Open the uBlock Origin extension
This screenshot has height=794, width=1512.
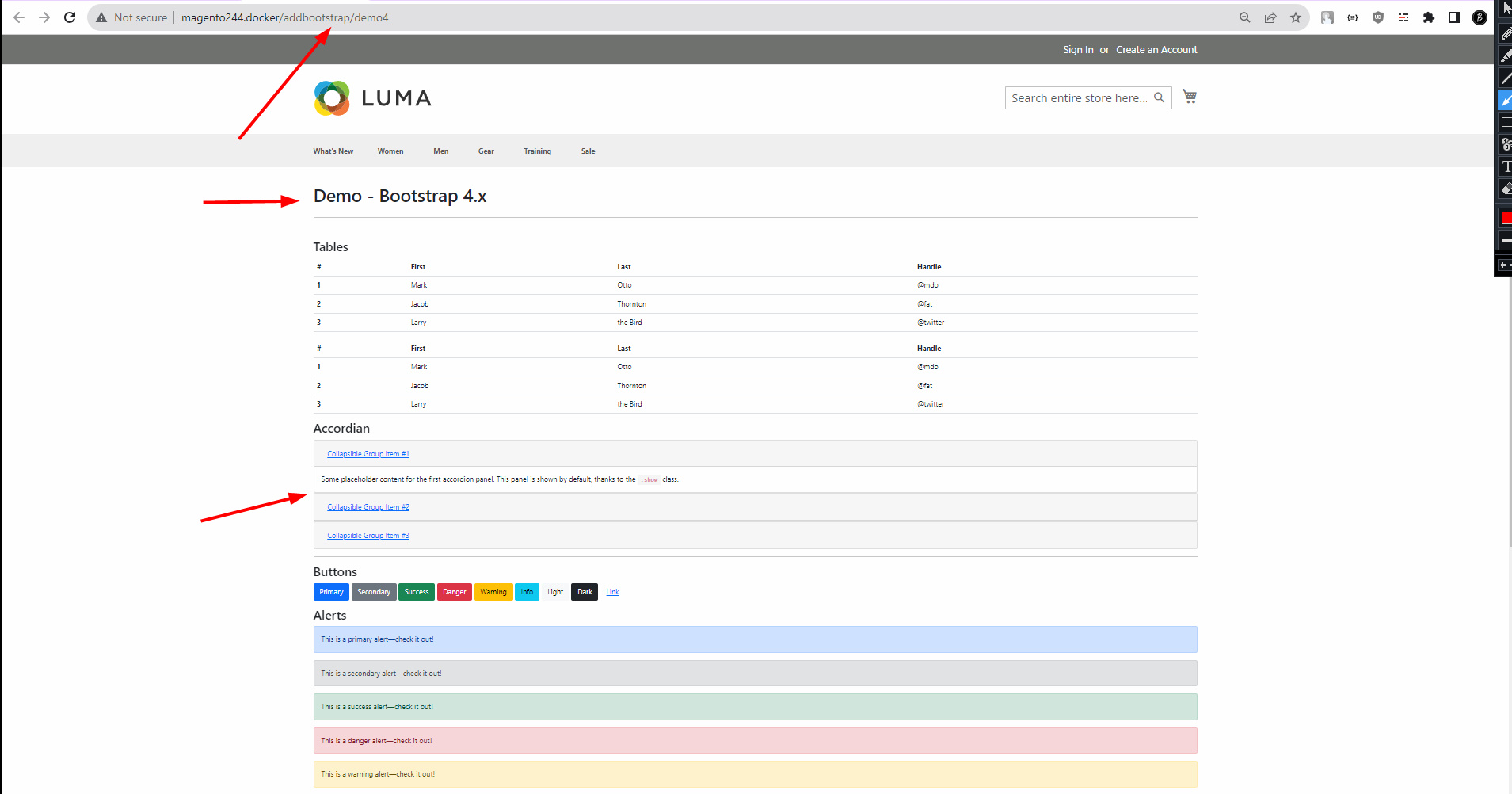[1378, 17]
